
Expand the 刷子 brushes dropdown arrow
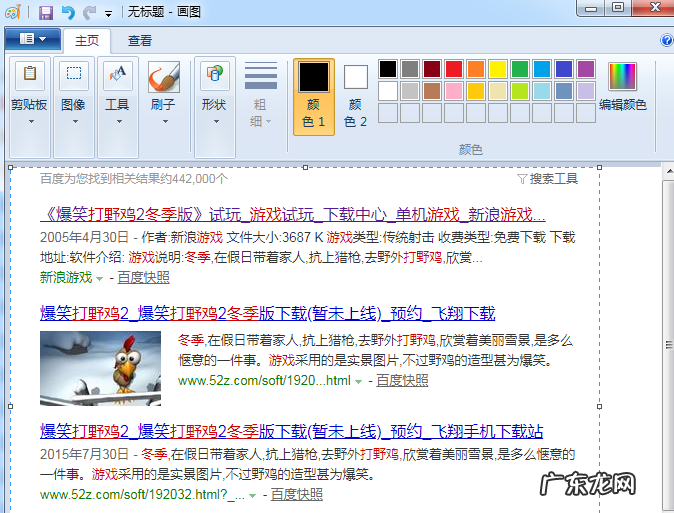(x=165, y=122)
